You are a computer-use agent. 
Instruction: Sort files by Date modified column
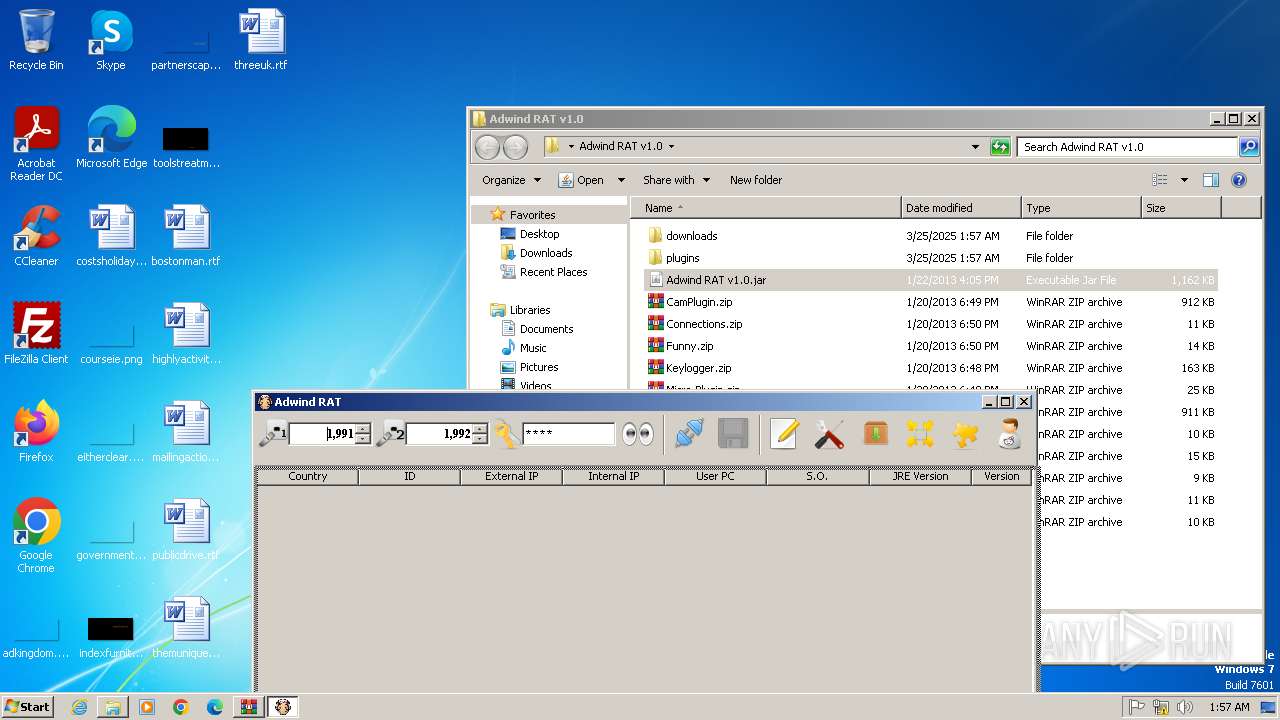(x=961, y=208)
